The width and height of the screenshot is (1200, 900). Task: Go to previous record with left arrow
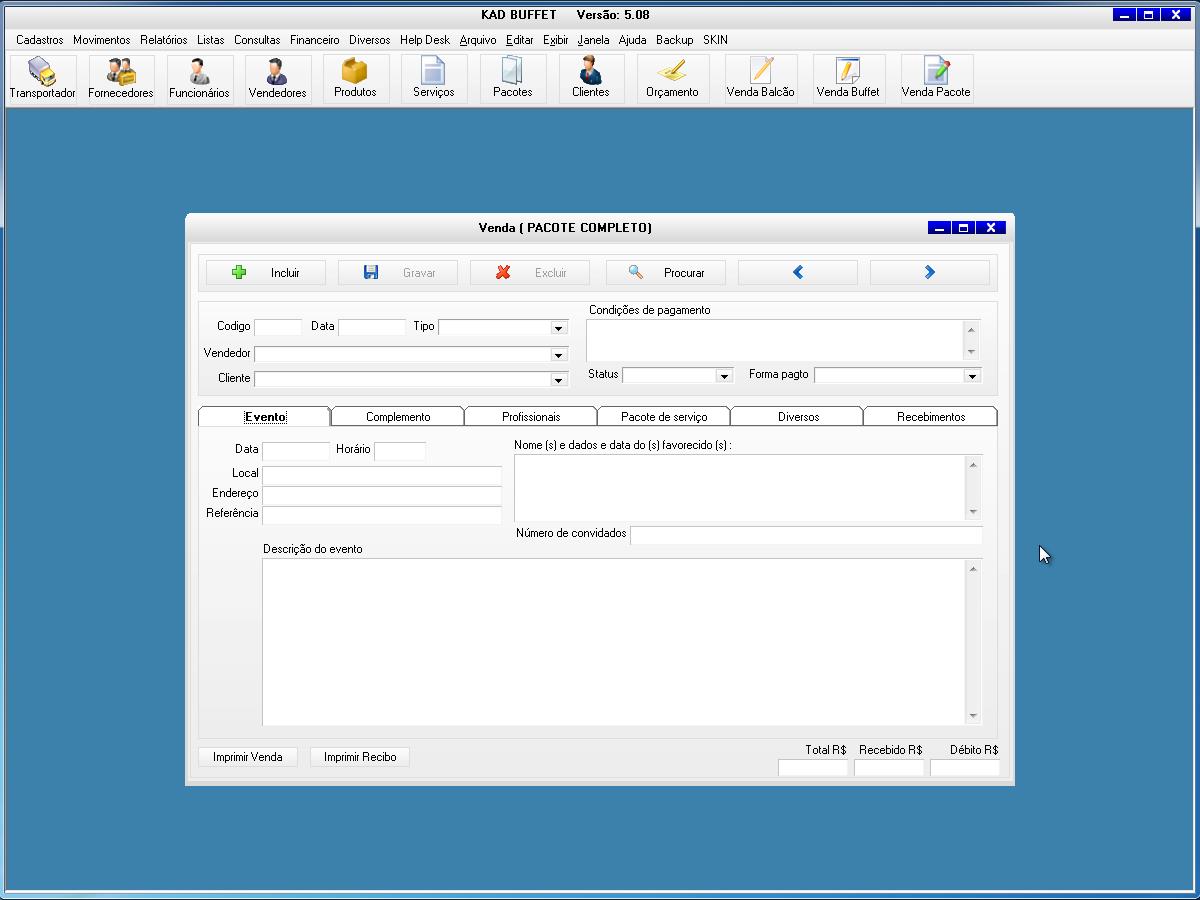click(797, 272)
